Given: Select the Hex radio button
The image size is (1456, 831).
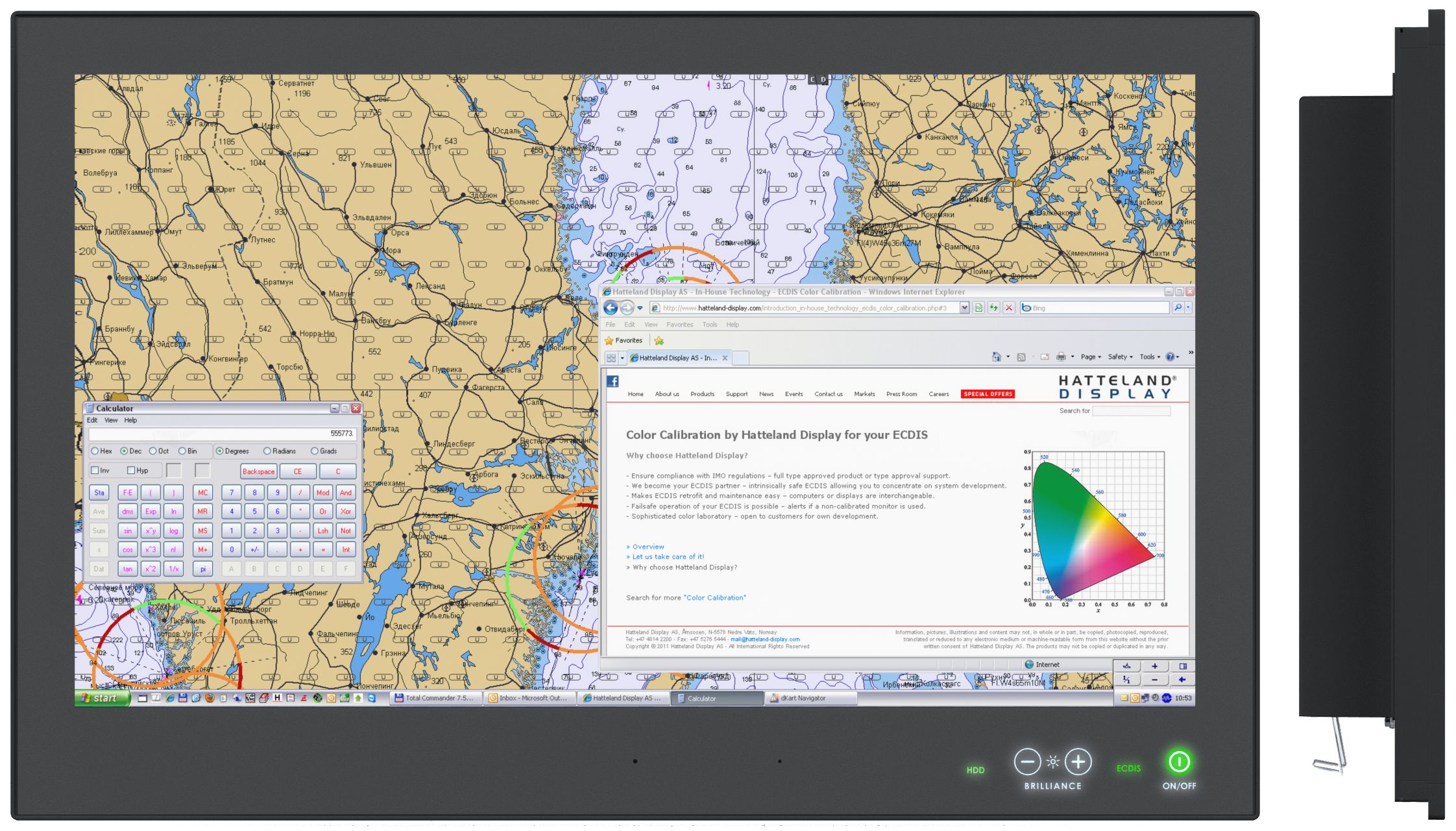Looking at the screenshot, I should tap(95, 451).
